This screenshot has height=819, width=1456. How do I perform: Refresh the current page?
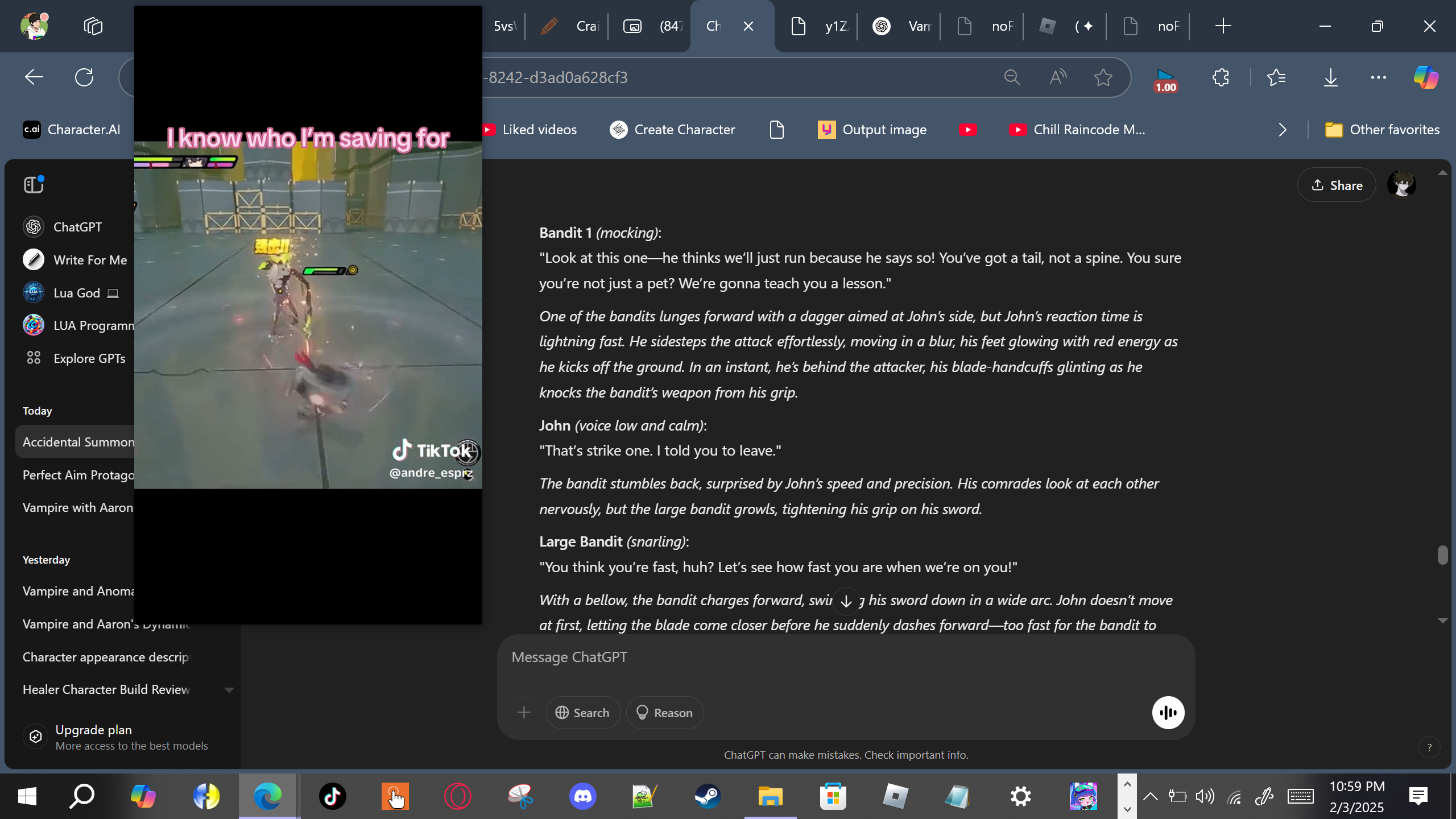coord(84,77)
